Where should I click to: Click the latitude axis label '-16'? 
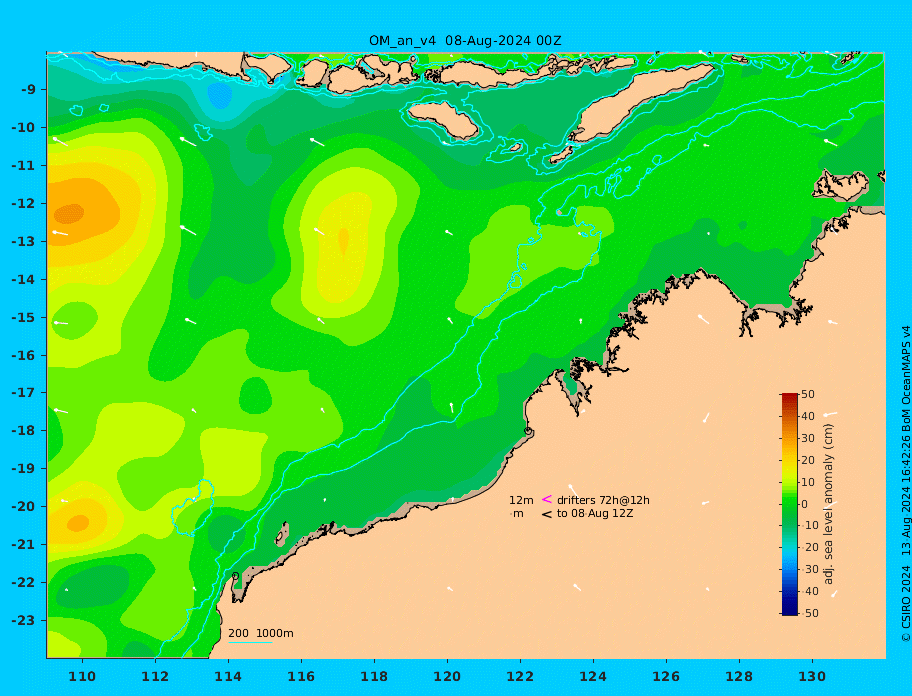(x=23, y=355)
